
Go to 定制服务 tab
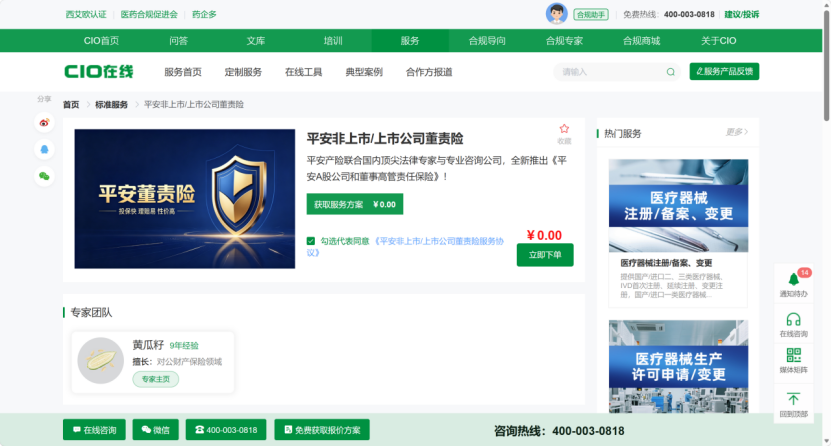pyautogui.click(x=243, y=72)
